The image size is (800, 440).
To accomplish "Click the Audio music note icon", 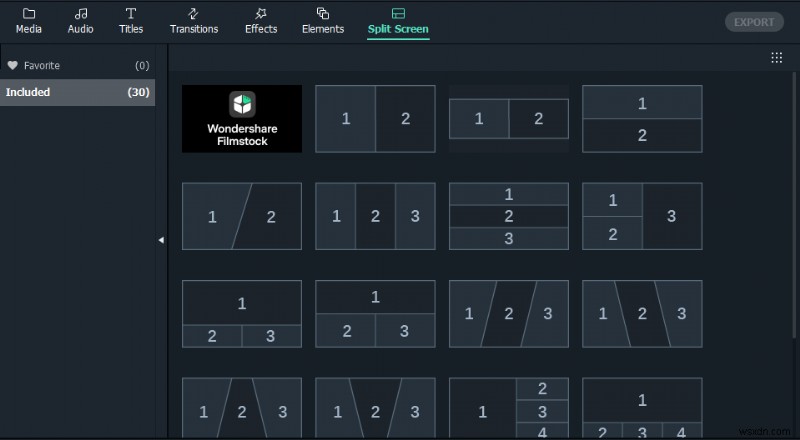I will (81, 13).
